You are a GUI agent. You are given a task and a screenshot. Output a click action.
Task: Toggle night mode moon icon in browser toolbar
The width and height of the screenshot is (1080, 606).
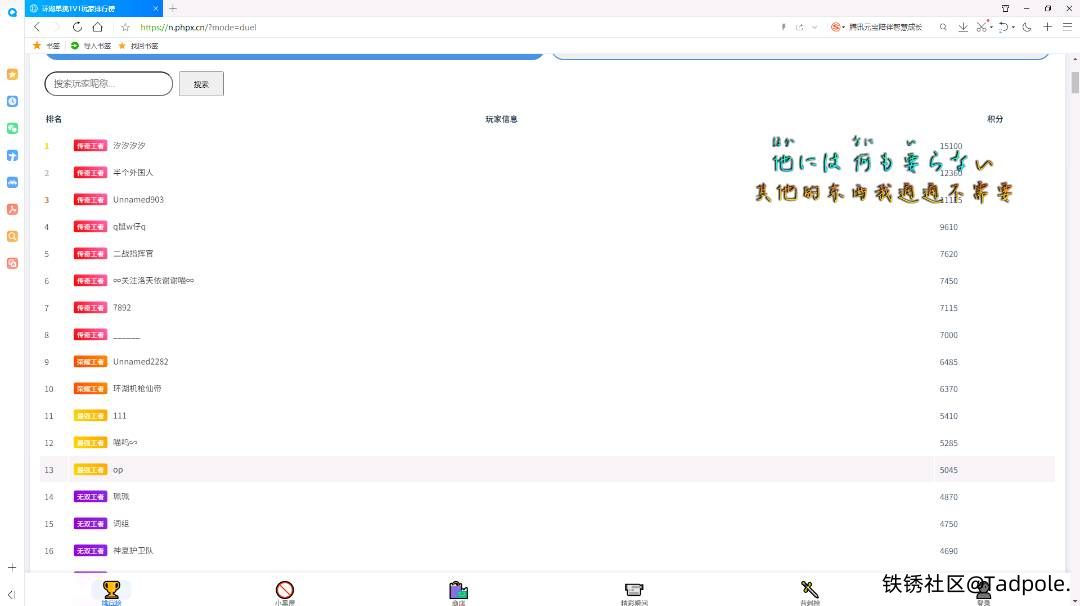tap(1027, 27)
